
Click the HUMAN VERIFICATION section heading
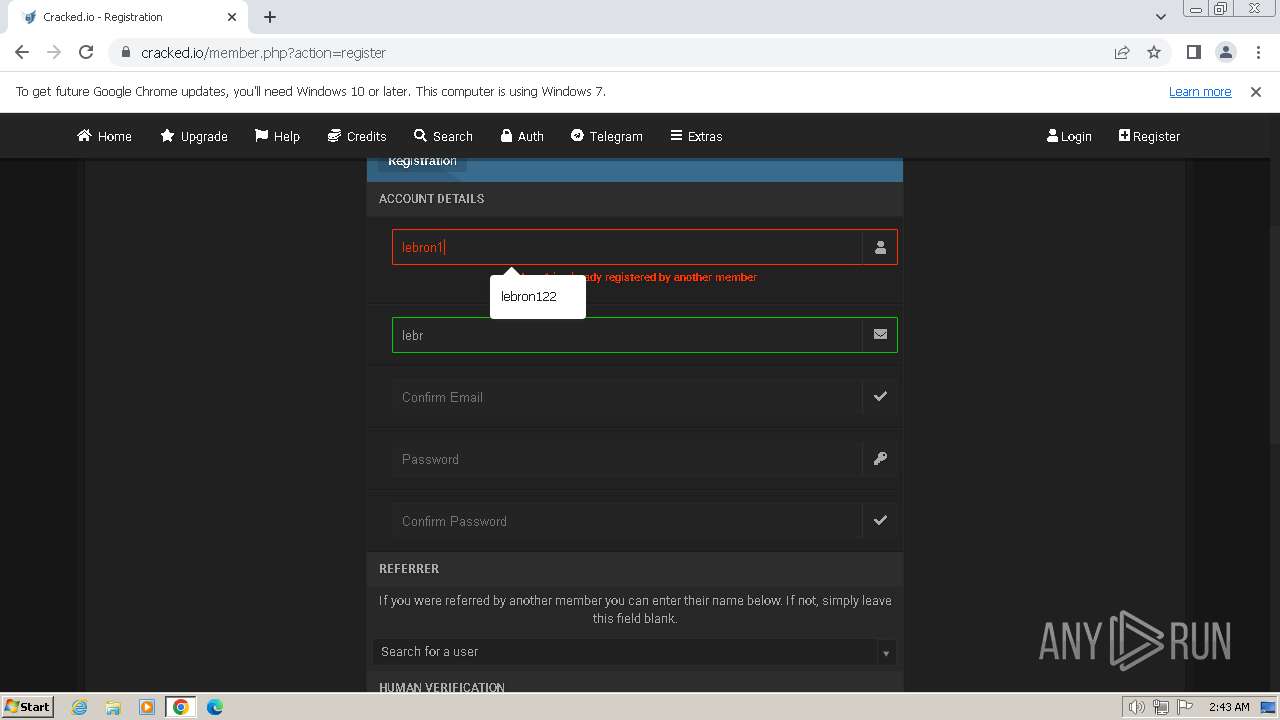point(442,687)
